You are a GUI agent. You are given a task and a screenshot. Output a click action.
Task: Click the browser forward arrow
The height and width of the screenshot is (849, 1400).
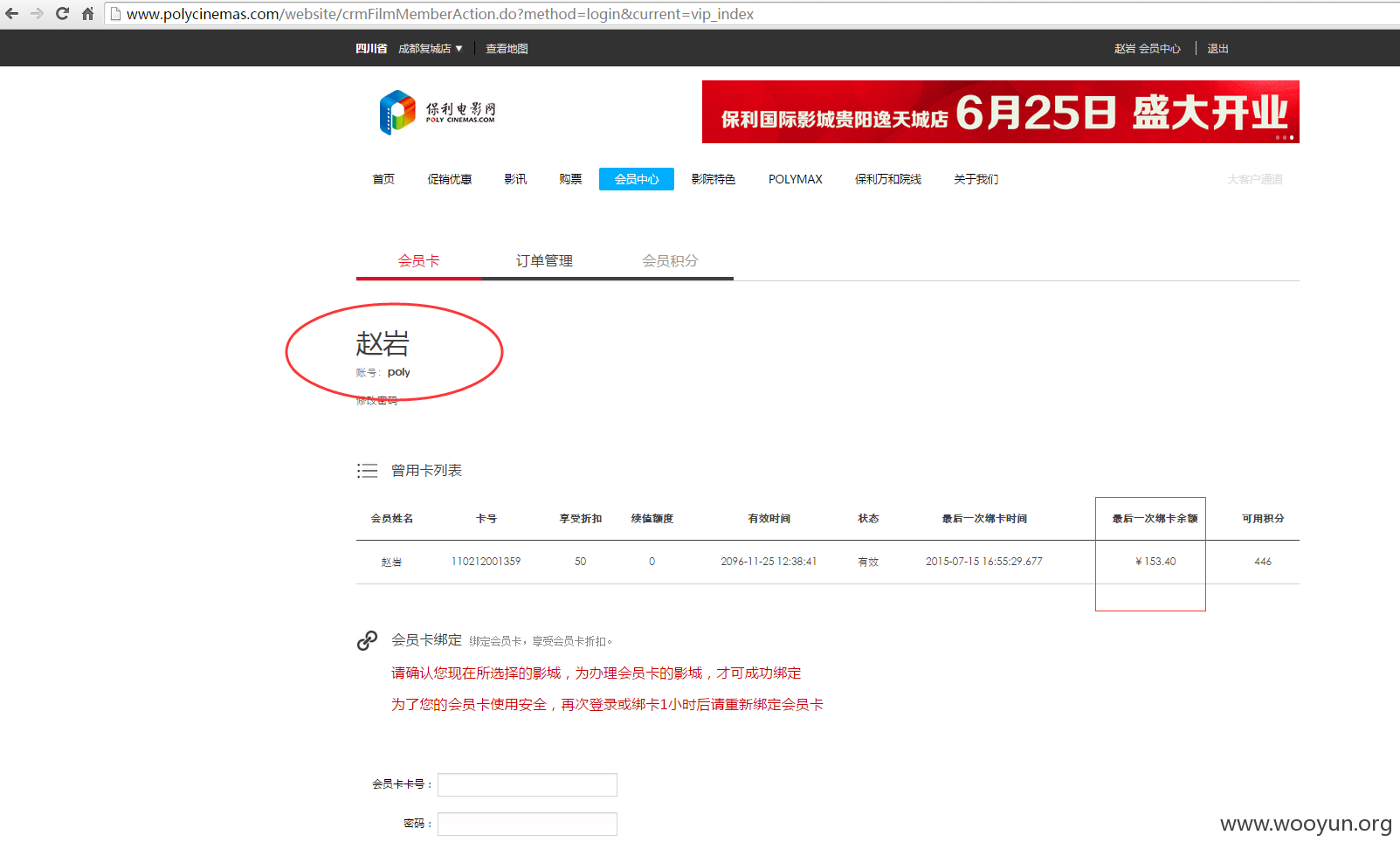[x=37, y=13]
